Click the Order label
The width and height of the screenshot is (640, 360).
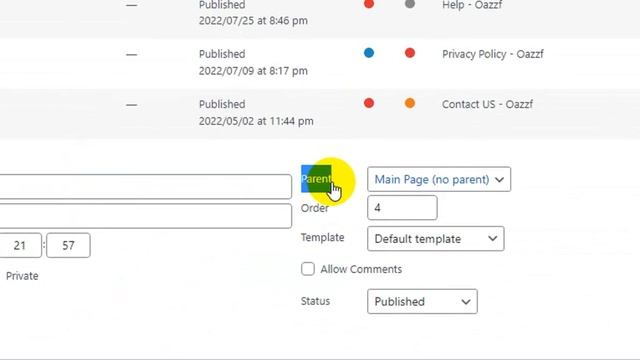tap(314, 208)
